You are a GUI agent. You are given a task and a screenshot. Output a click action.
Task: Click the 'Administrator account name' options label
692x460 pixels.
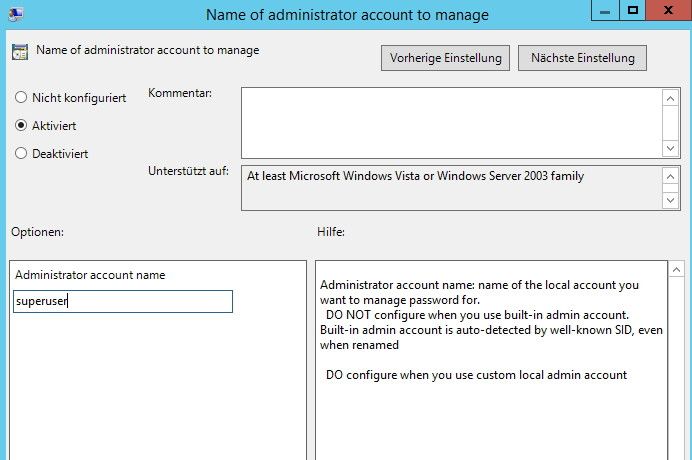click(x=90, y=275)
